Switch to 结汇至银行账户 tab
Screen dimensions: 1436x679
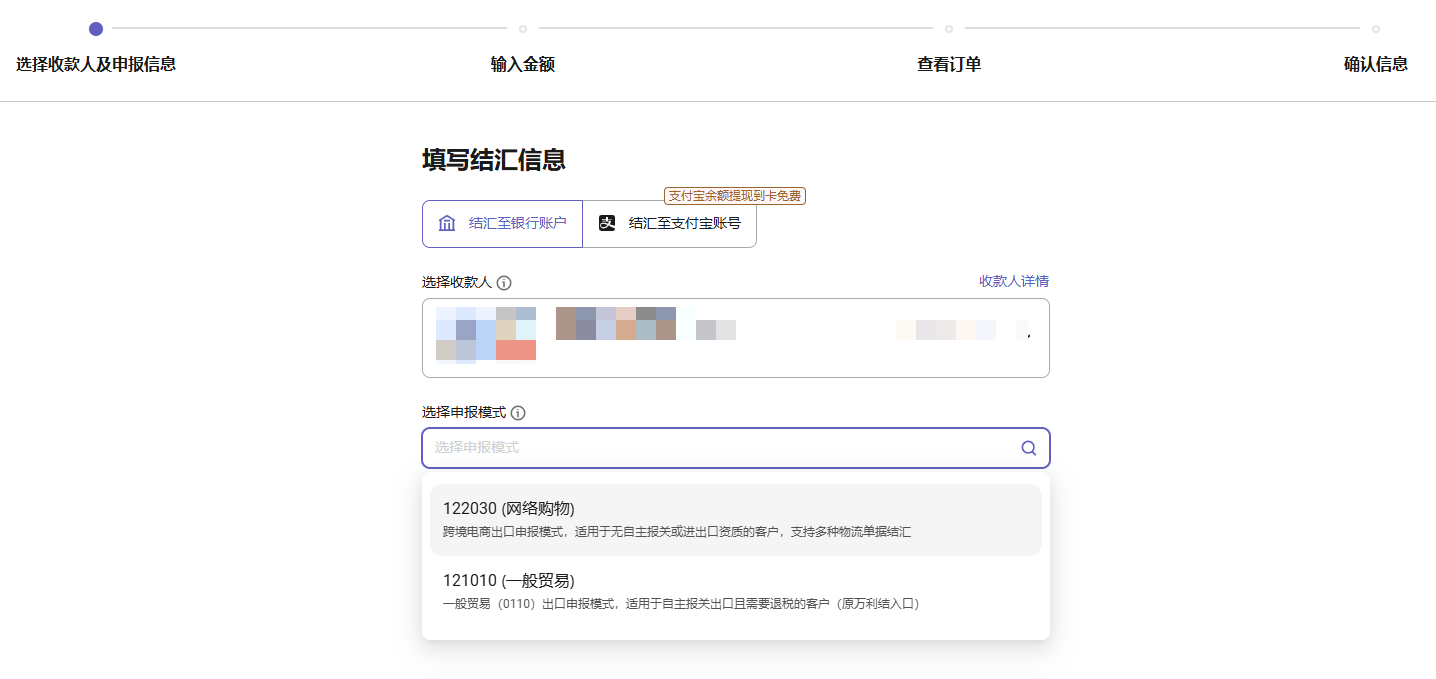502,223
